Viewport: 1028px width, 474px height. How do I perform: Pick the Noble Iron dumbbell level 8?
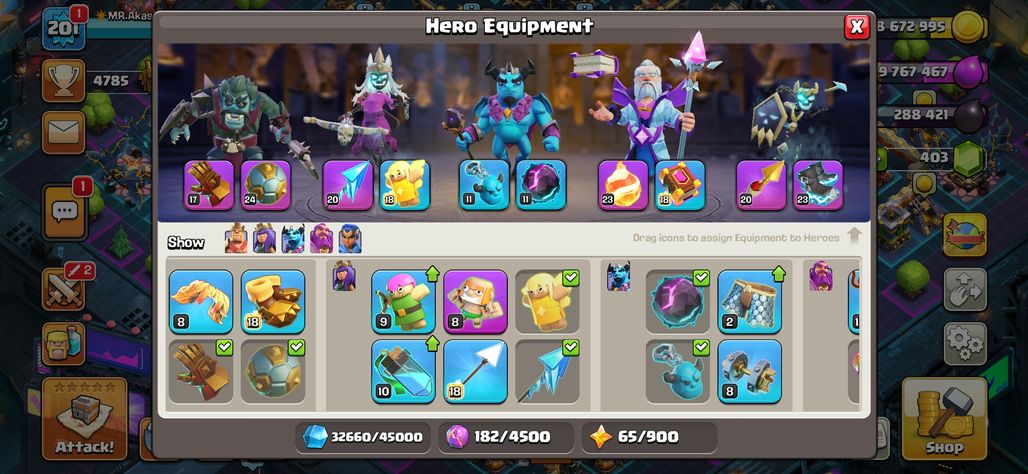tap(749, 370)
